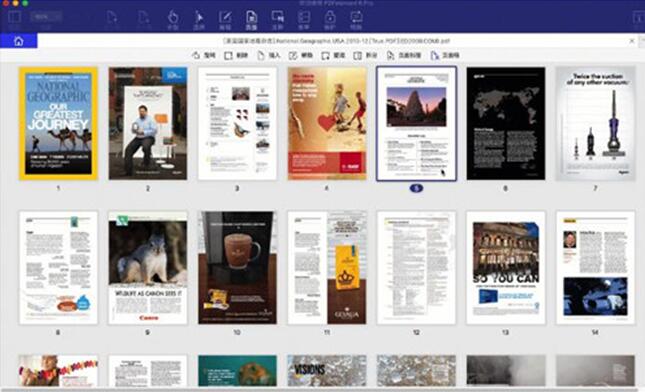The width and height of the screenshot is (645, 392).
Task: Select page 1 National Geographic cover thumbnail
Action: (x=58, y=123)
